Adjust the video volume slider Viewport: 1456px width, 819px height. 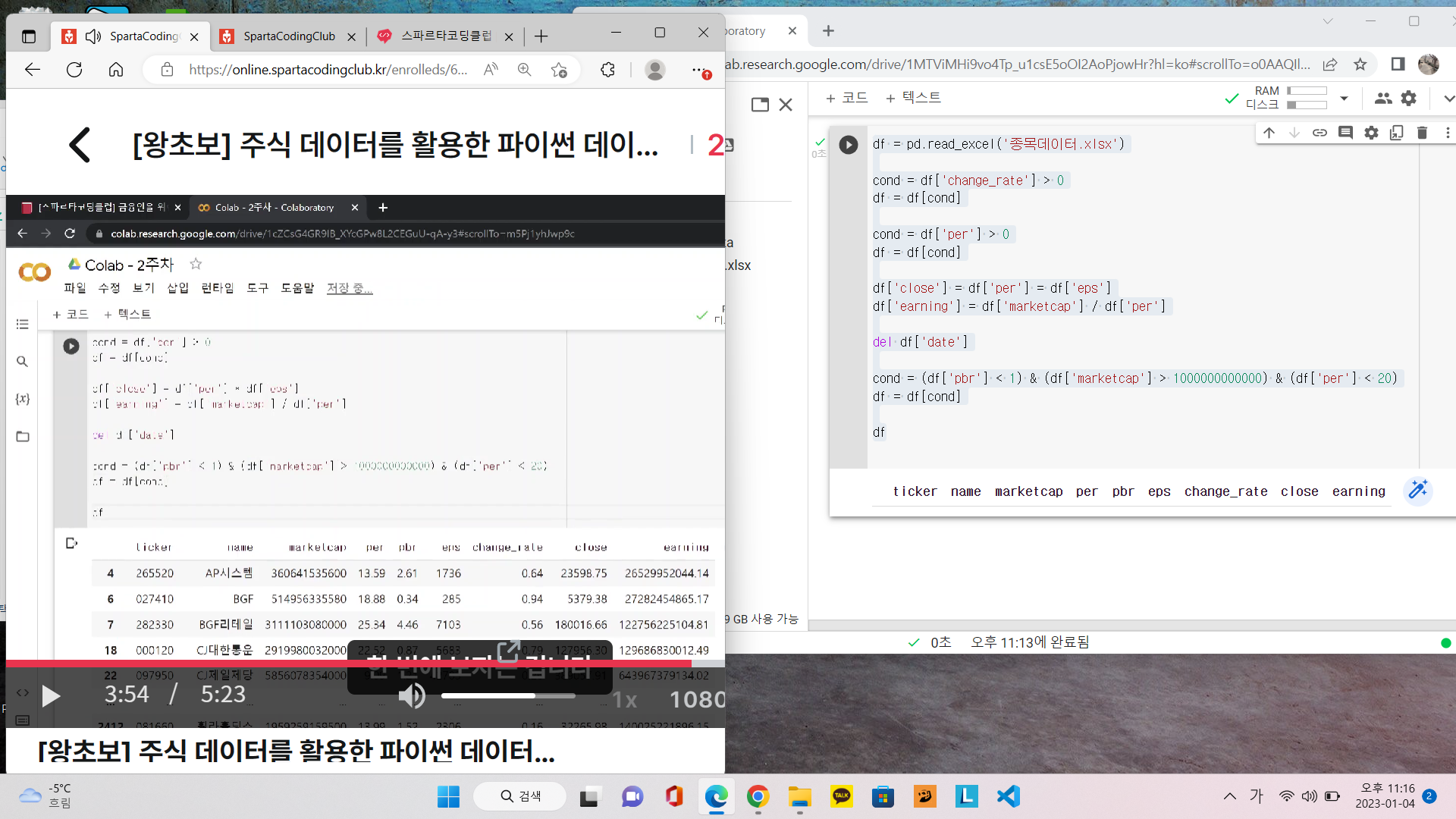click(x=508, y=695)
